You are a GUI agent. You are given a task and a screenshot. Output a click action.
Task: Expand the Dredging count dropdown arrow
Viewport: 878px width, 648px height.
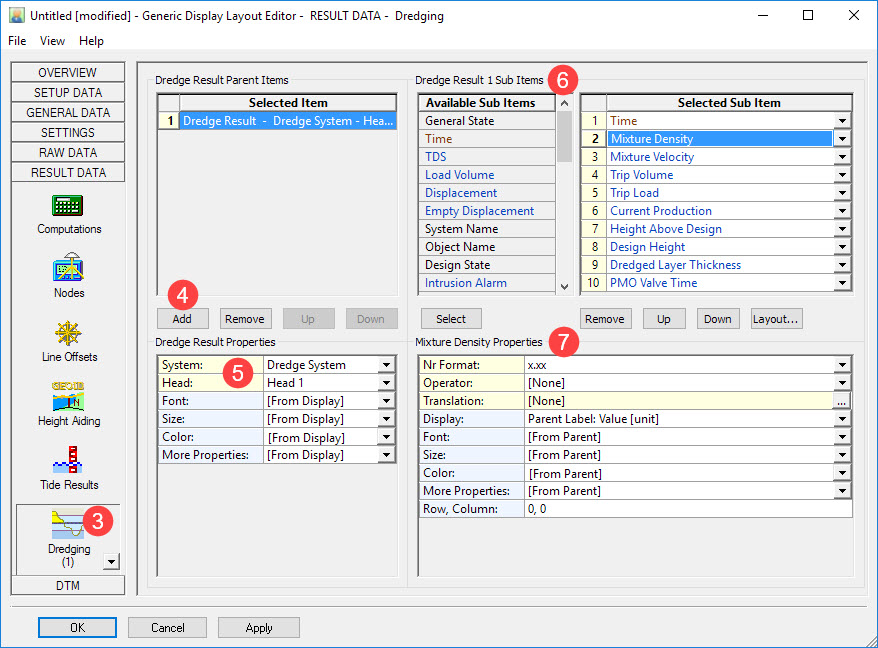(x=111, y=562)
